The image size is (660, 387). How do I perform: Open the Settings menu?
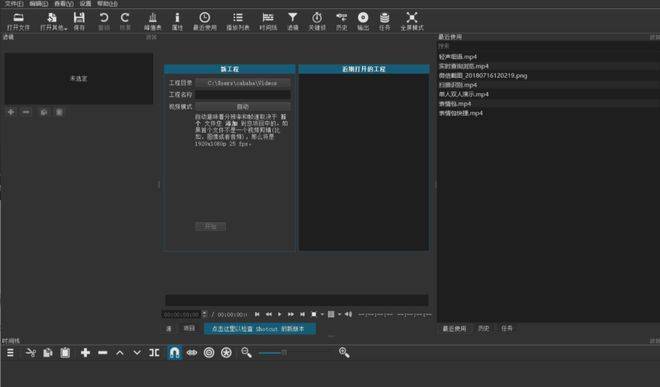point(85,4)
